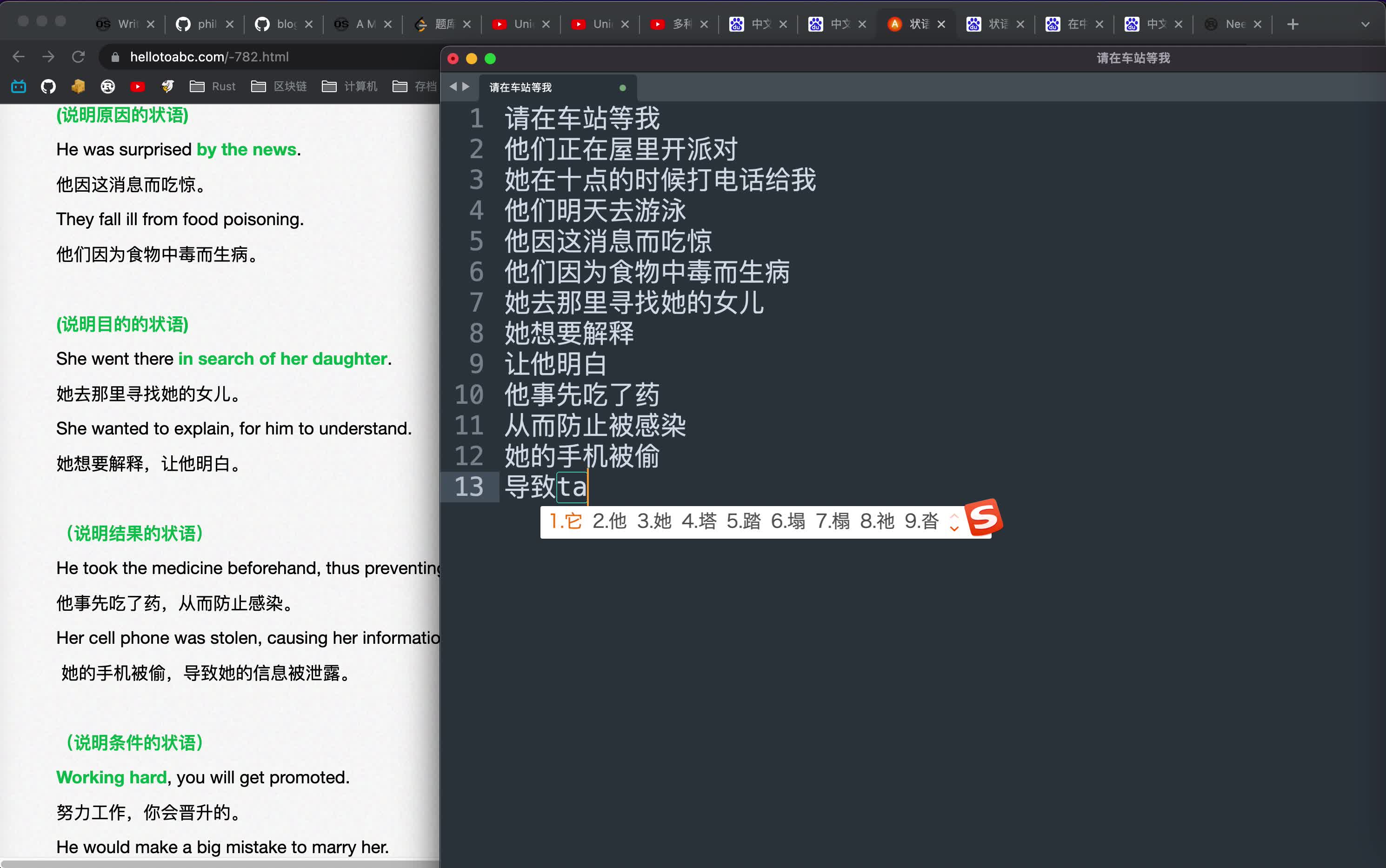Open the dolphin bookmark icon
The width and height of the screenshot is (1386, 868).
coord(167,86)
